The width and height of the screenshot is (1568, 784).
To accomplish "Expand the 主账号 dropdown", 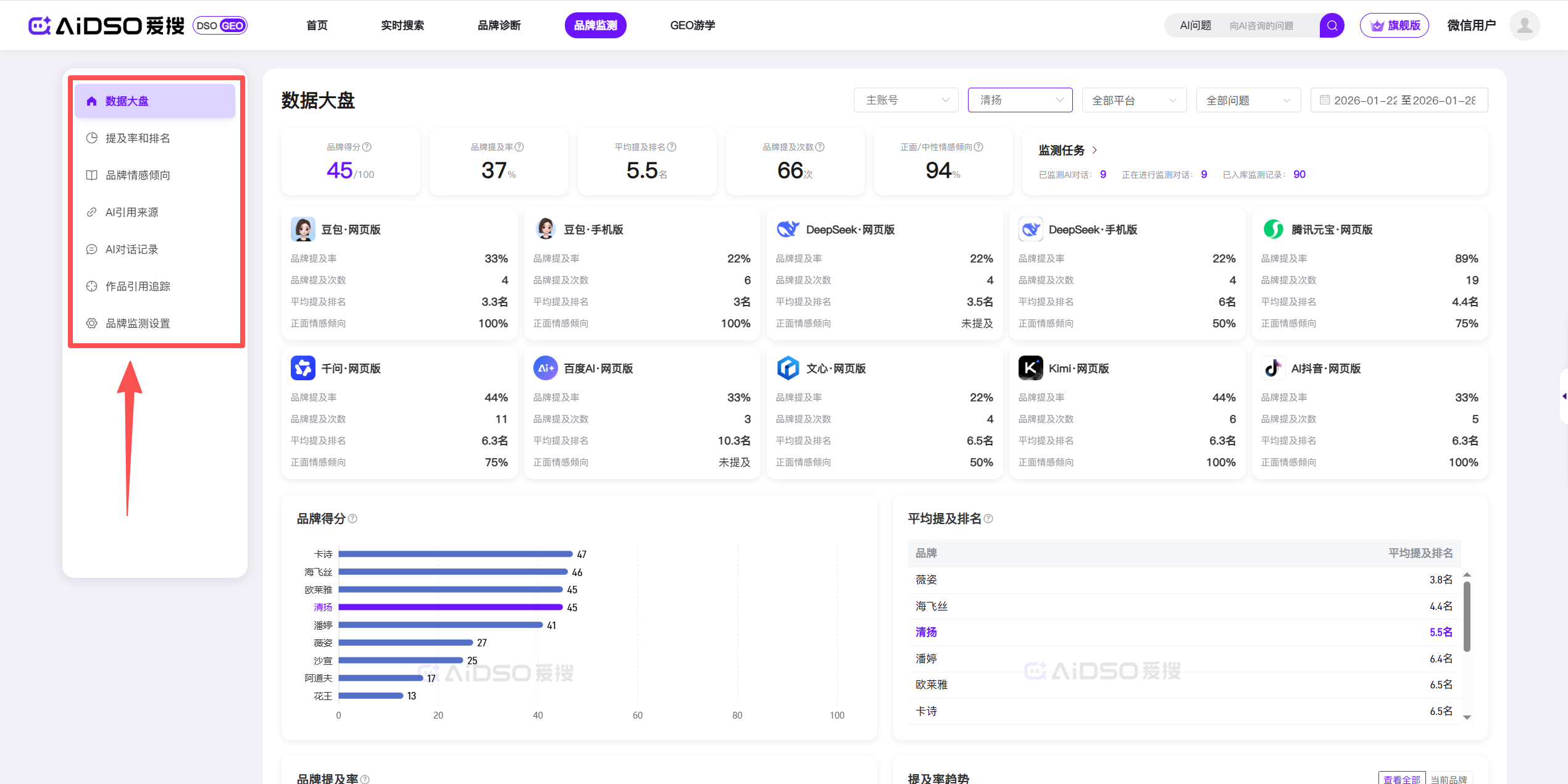I will coord(906,100).
